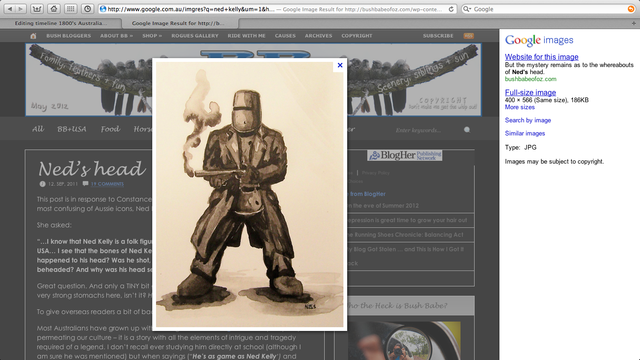Open the Archives menu item
The height and width of the screenshot is (360, 640).
point(318,36)
